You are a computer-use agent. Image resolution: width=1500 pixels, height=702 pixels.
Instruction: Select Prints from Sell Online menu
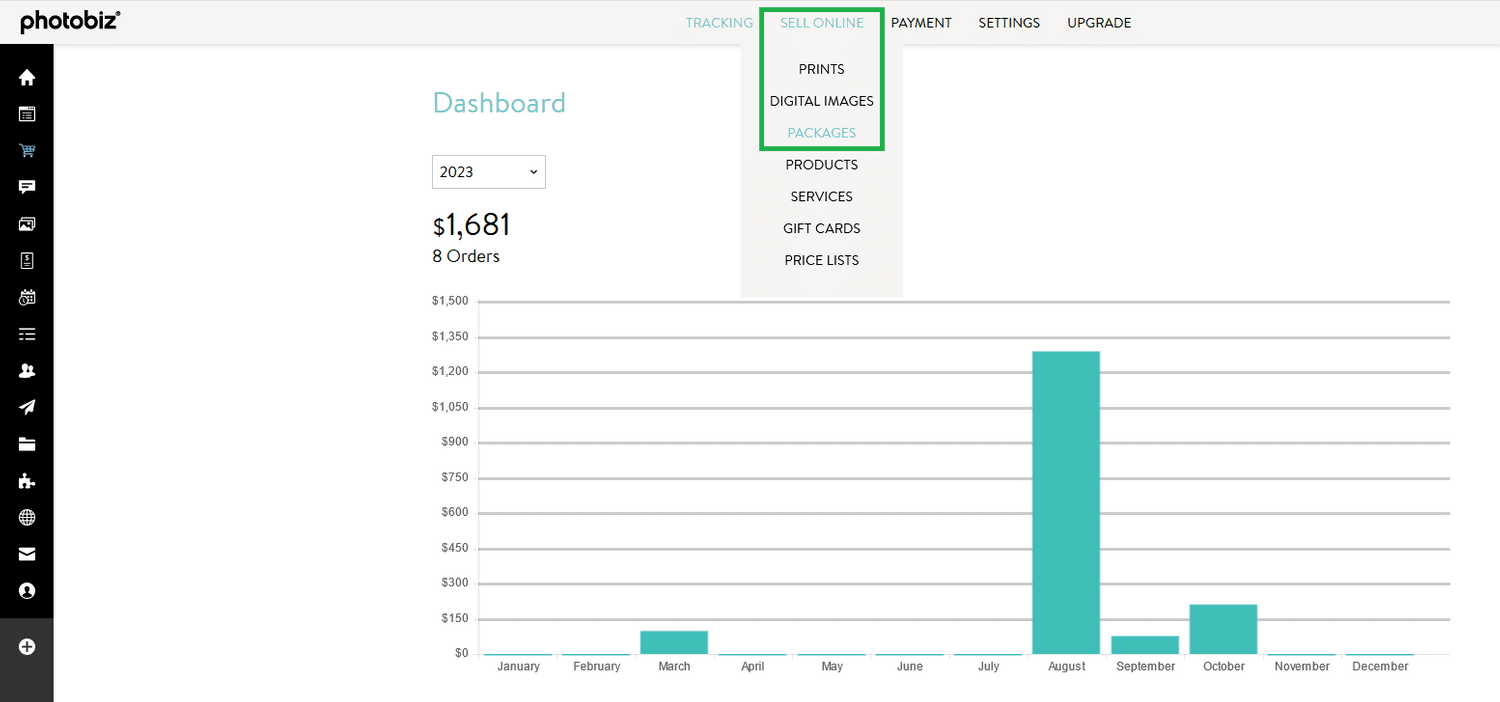click(821, 69)
